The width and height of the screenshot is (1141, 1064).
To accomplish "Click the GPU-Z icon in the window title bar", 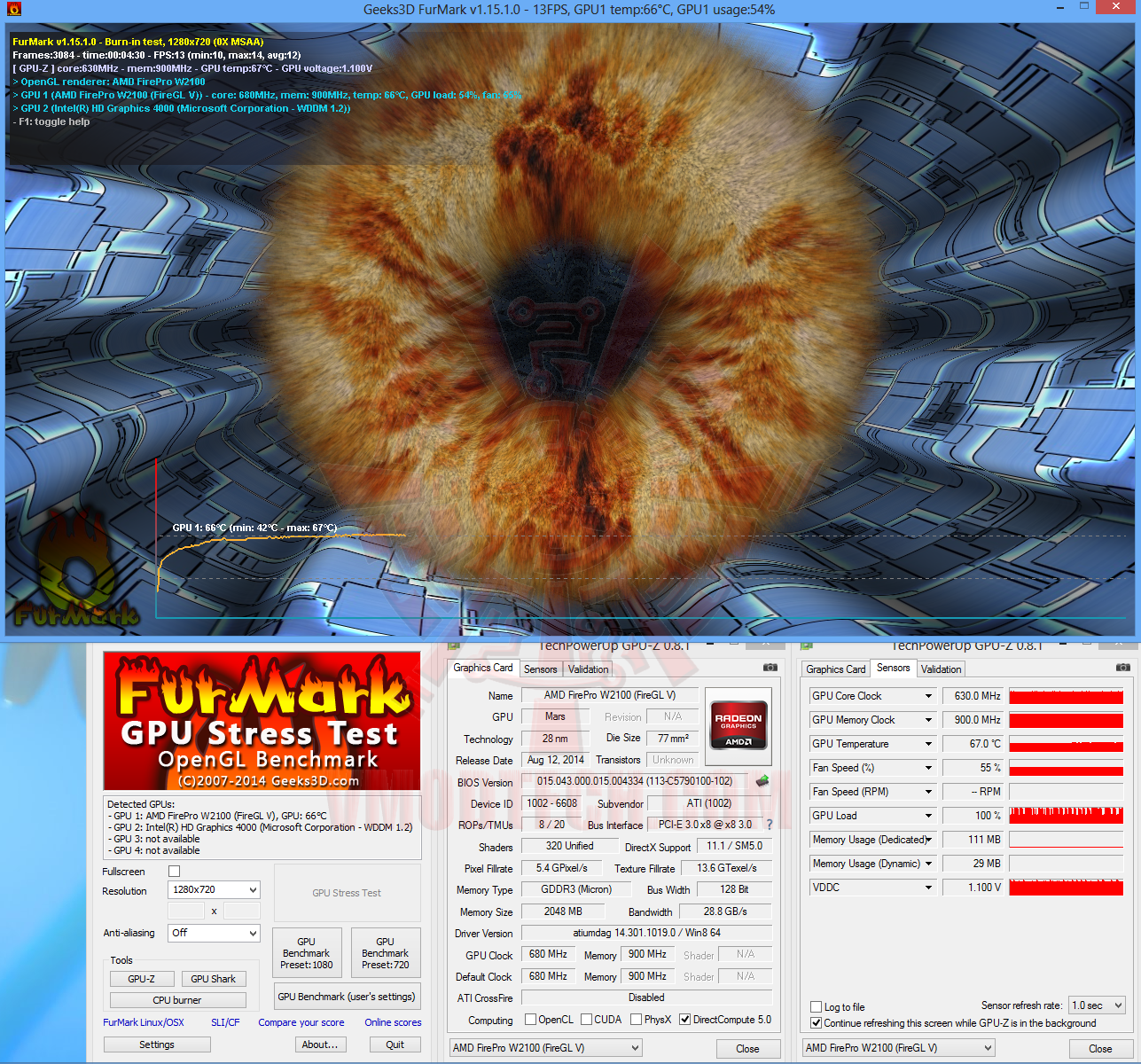I will tap(452, 645).
